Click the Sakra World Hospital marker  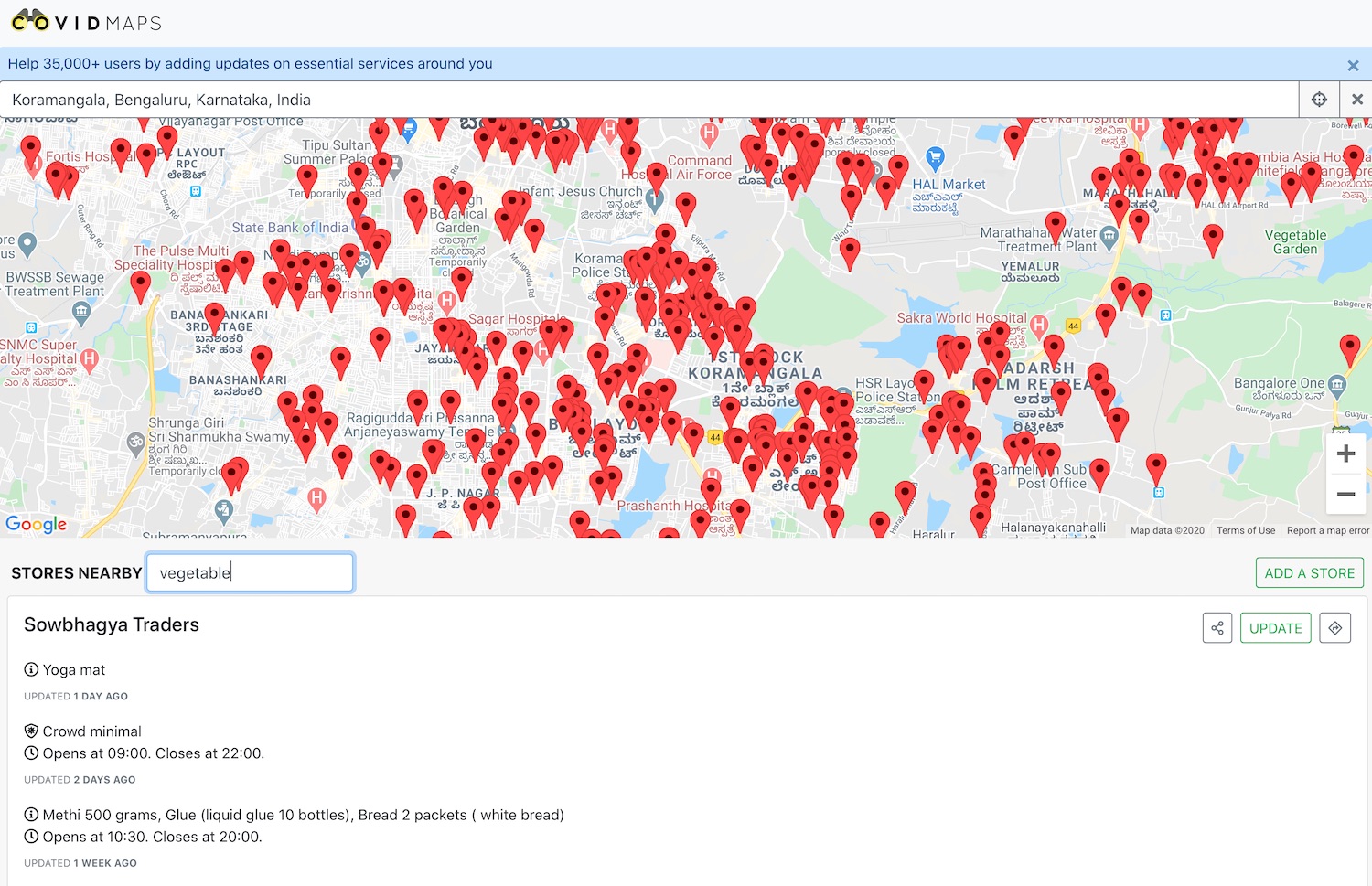pos(1039,324)
